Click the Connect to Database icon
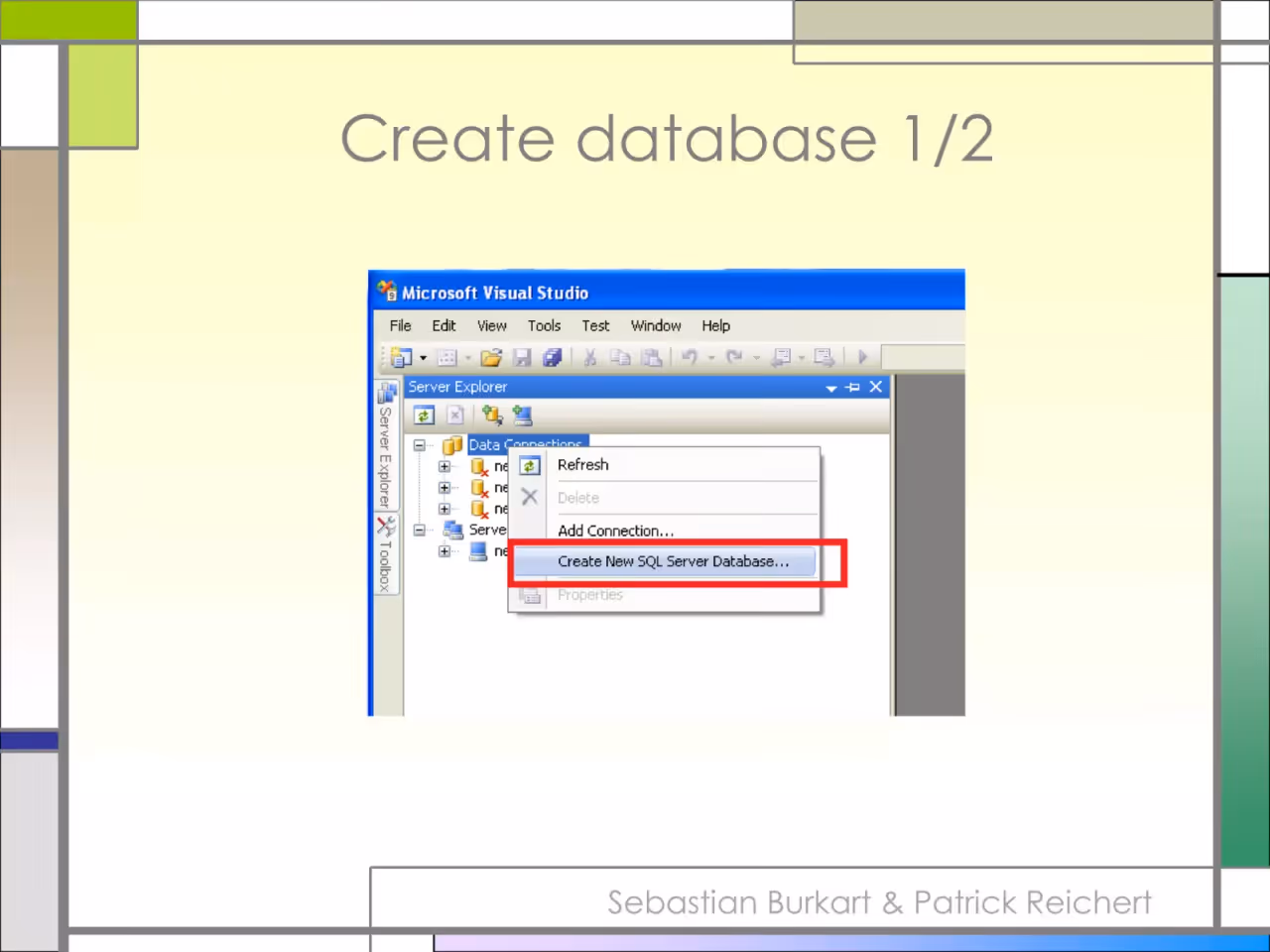 (492, 416)
